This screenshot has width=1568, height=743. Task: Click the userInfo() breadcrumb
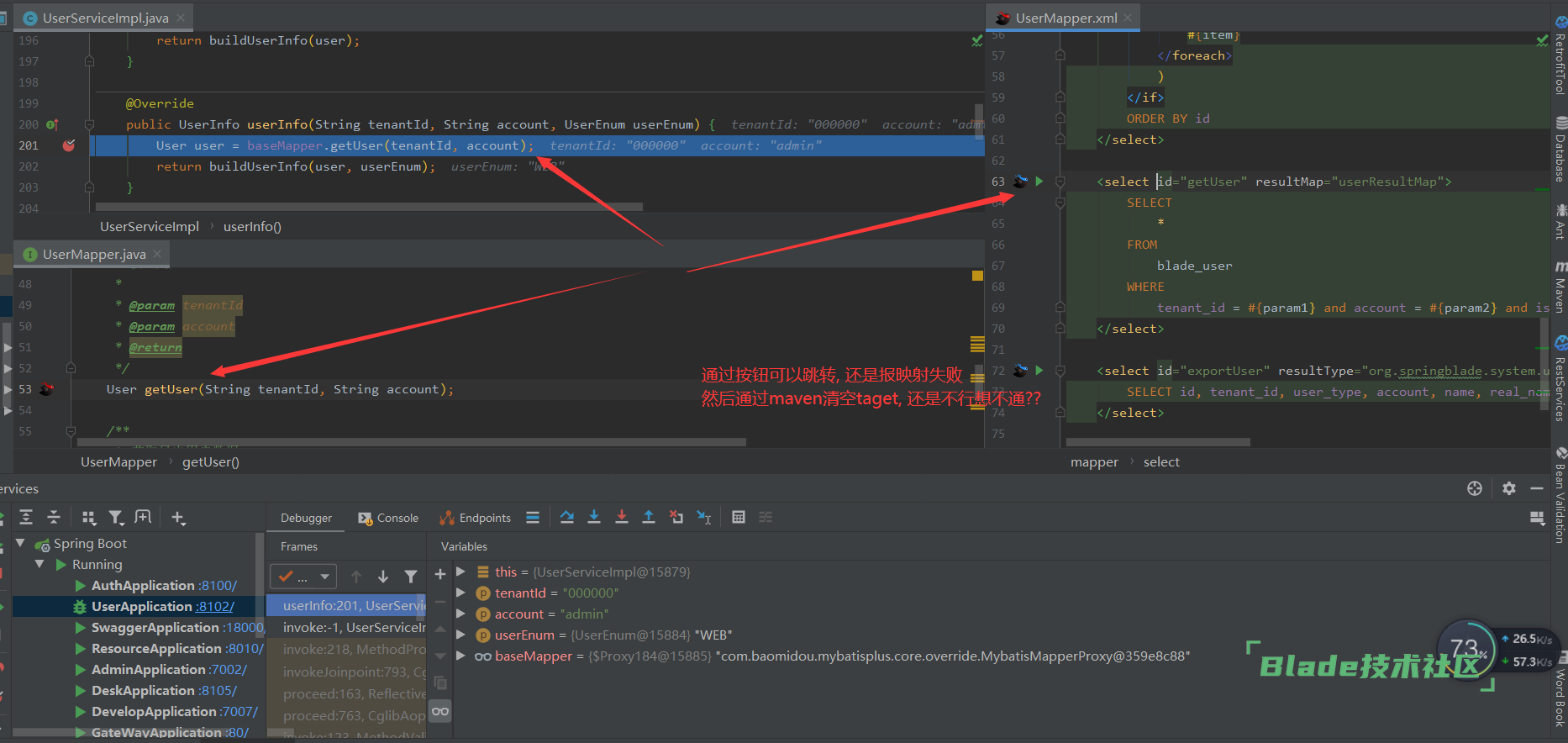[252, 226]
